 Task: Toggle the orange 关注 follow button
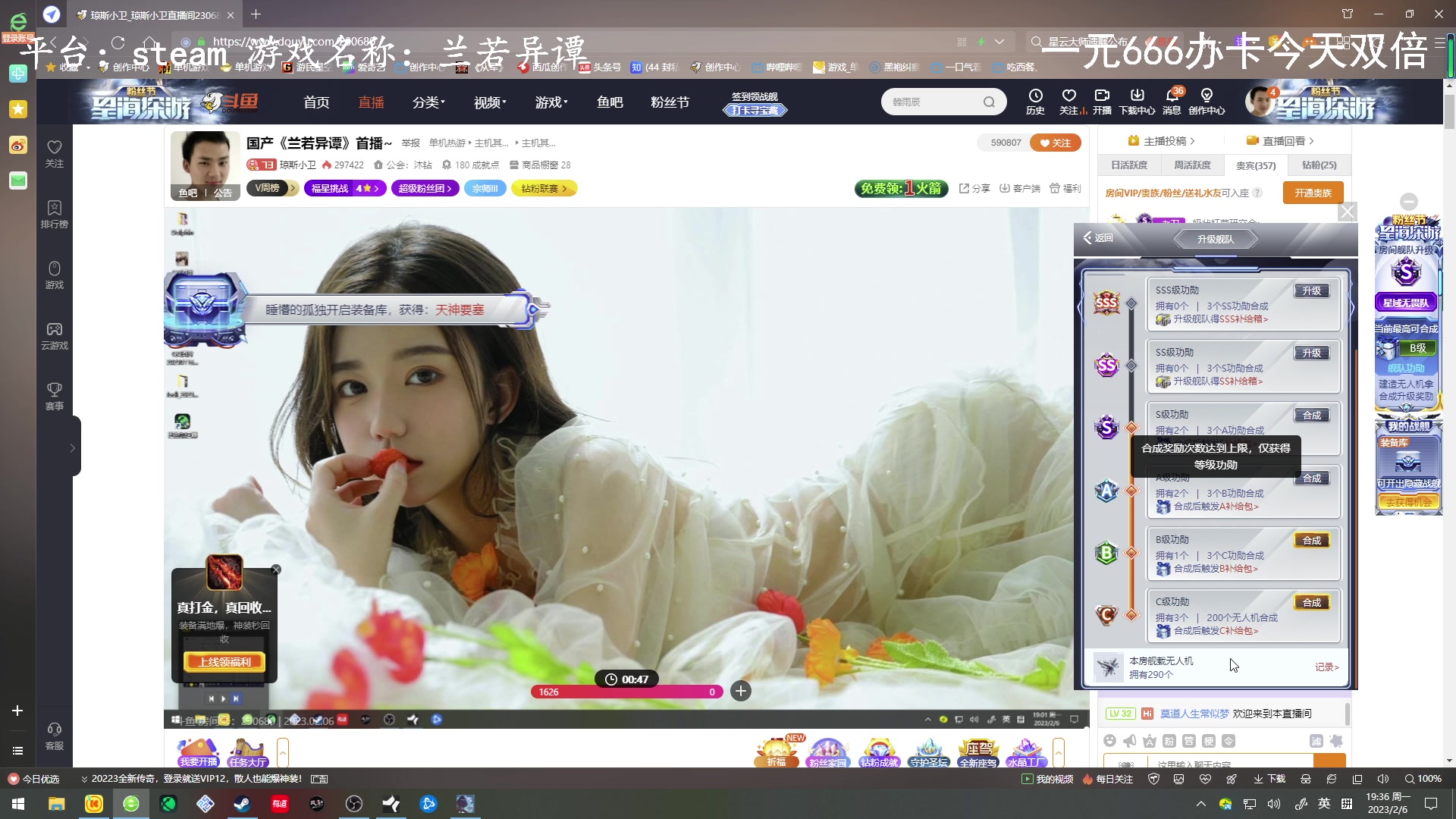point(1055,143)
